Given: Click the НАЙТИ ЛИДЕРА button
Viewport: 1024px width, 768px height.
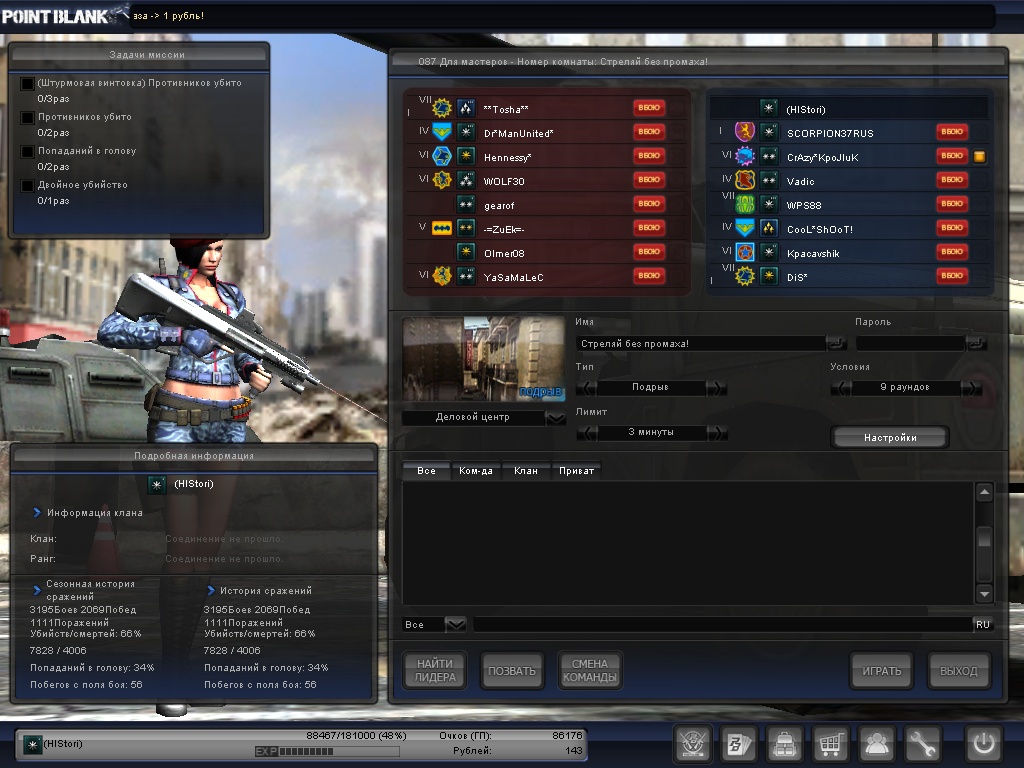Looking at the screenshot, I should click(435, 670).
